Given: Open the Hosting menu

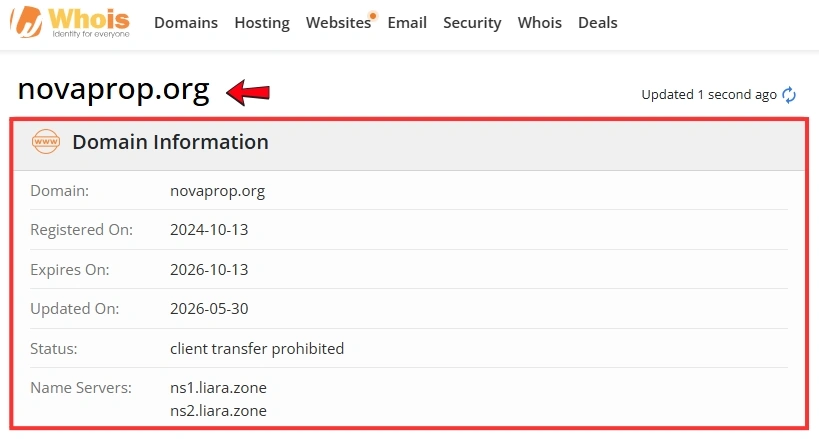Looking at the screenshot, I should (262, 22).
